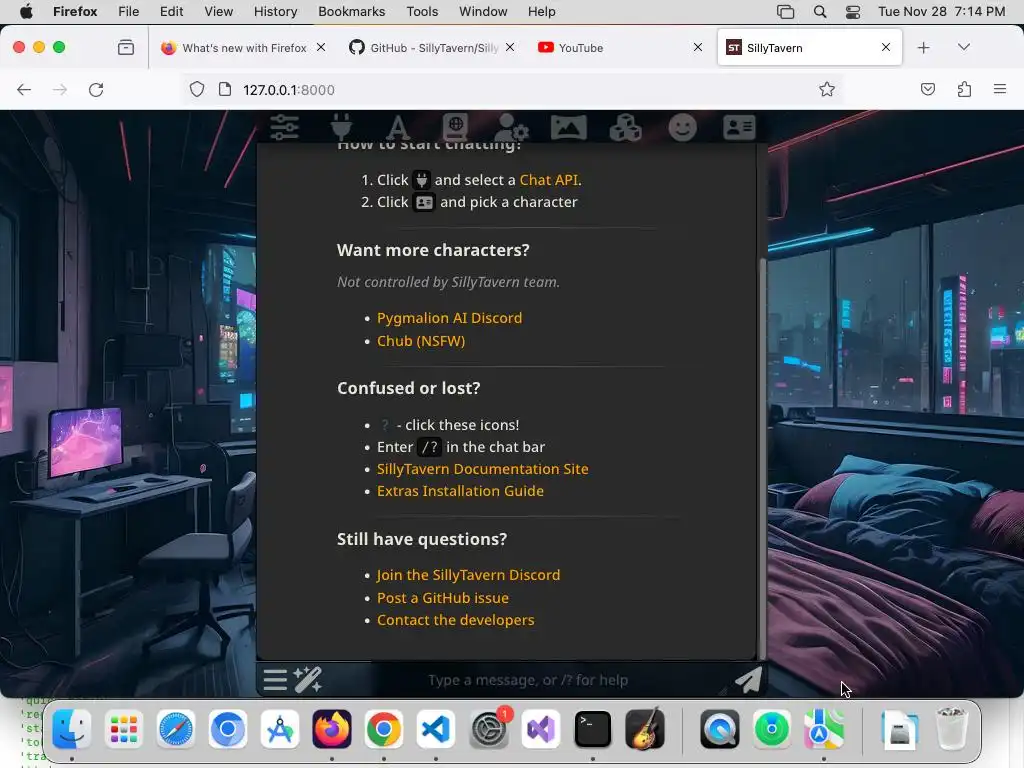
Task: Close the GitHub SillyTavern tab
Action: [x=510, y=47]
